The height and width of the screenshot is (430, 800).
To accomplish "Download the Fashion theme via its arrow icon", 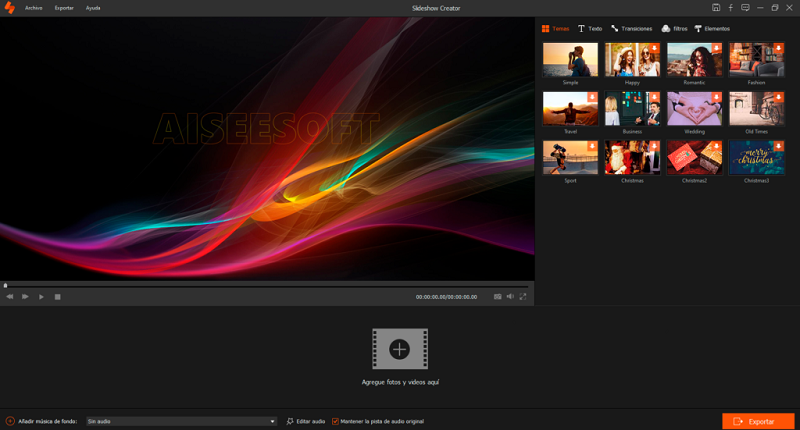I will click(x=779, y=48).
